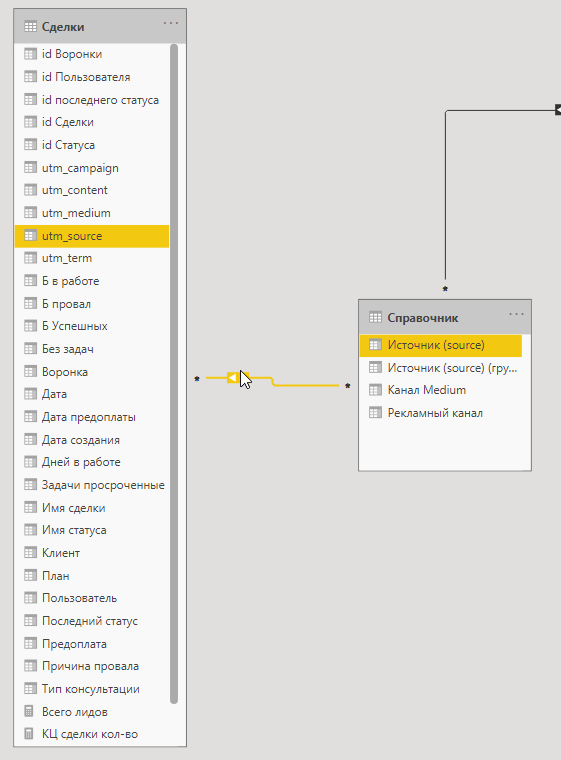Select the Задачи просроченные field
Image resolution: width=561 pixels, height=760 pixels.
click(x=92, y=485)
